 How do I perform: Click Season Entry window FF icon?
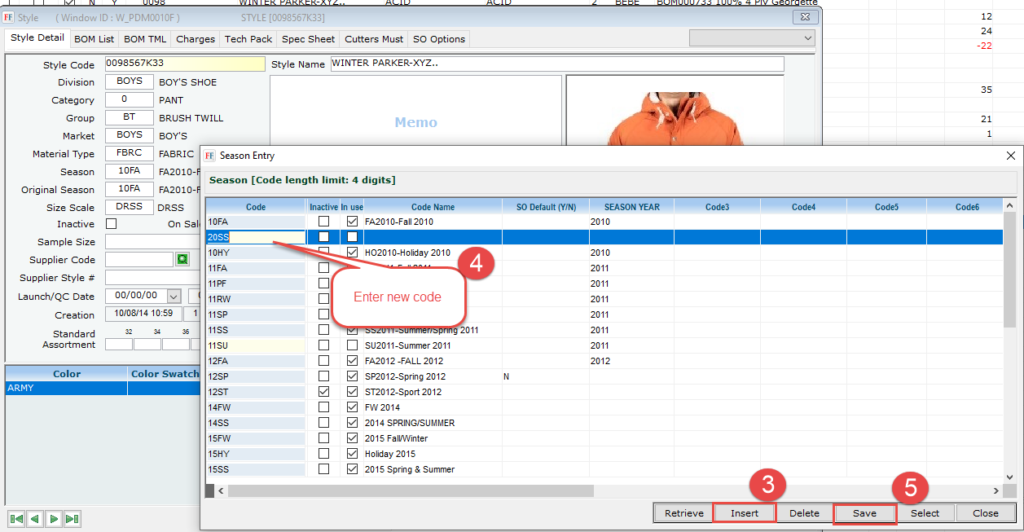pos(210,156)
